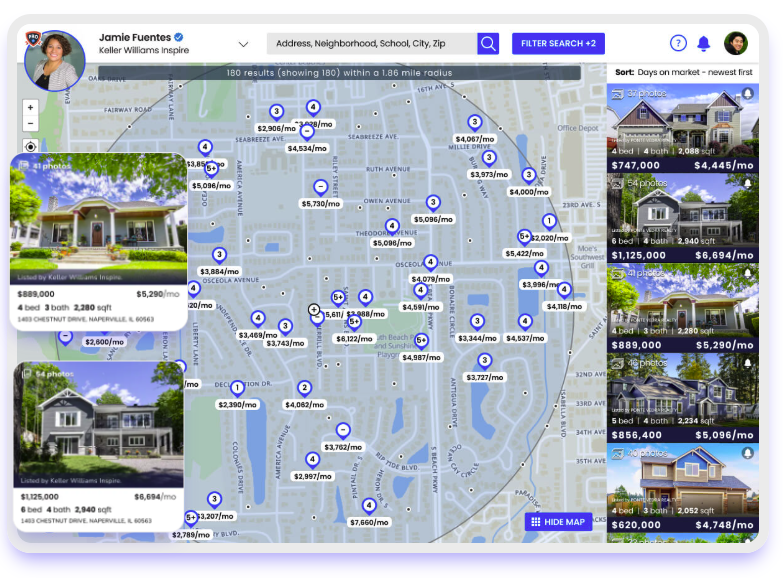Open the Sort days on market dropdown

(683, 72)
